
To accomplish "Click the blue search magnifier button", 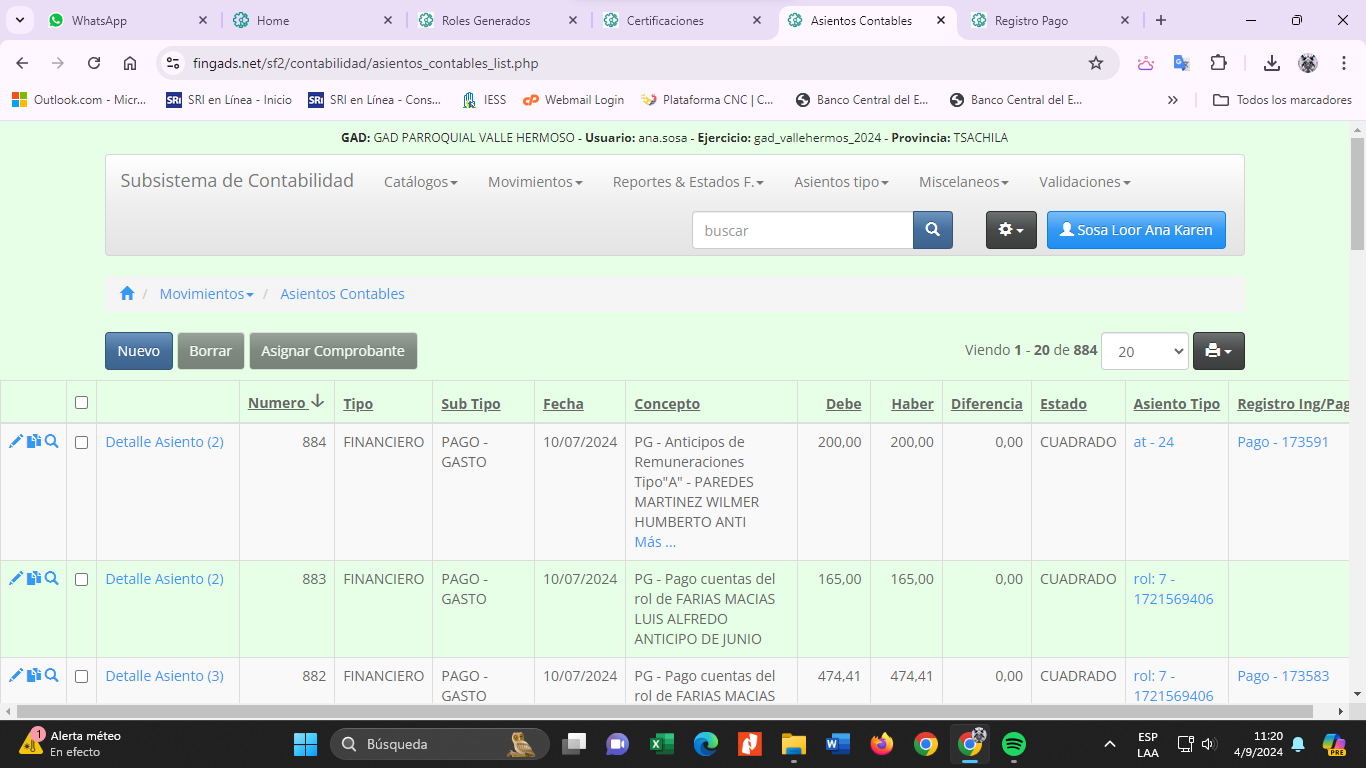I will (932, 230).
